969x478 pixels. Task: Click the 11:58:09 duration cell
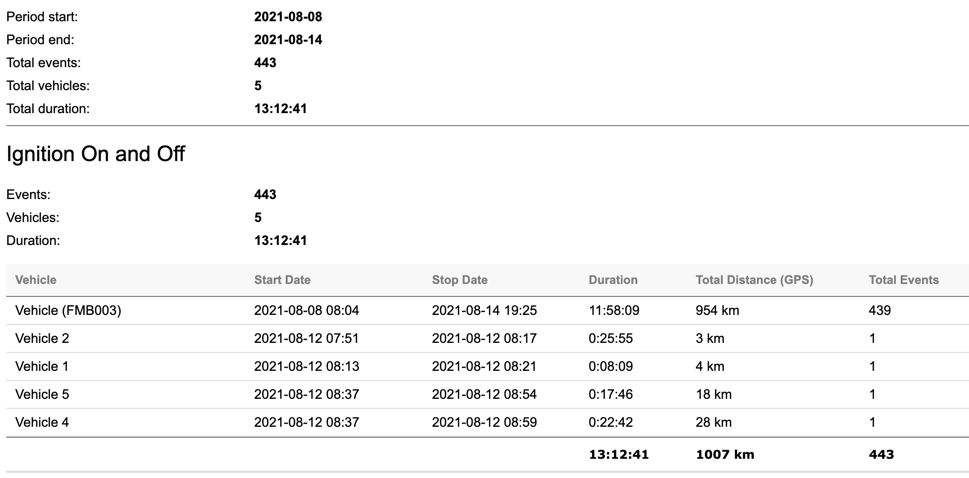pyautogui.click(x=614, y=311)
